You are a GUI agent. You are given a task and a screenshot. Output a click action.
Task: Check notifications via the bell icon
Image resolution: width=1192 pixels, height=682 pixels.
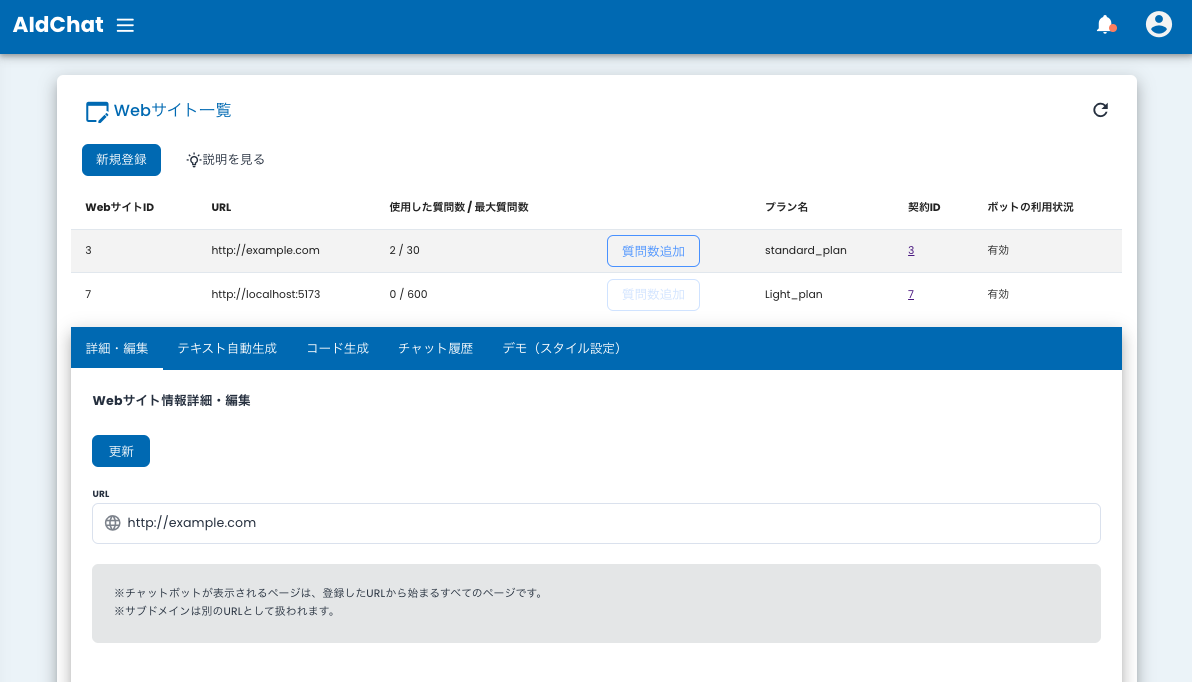coord(1106,24)
